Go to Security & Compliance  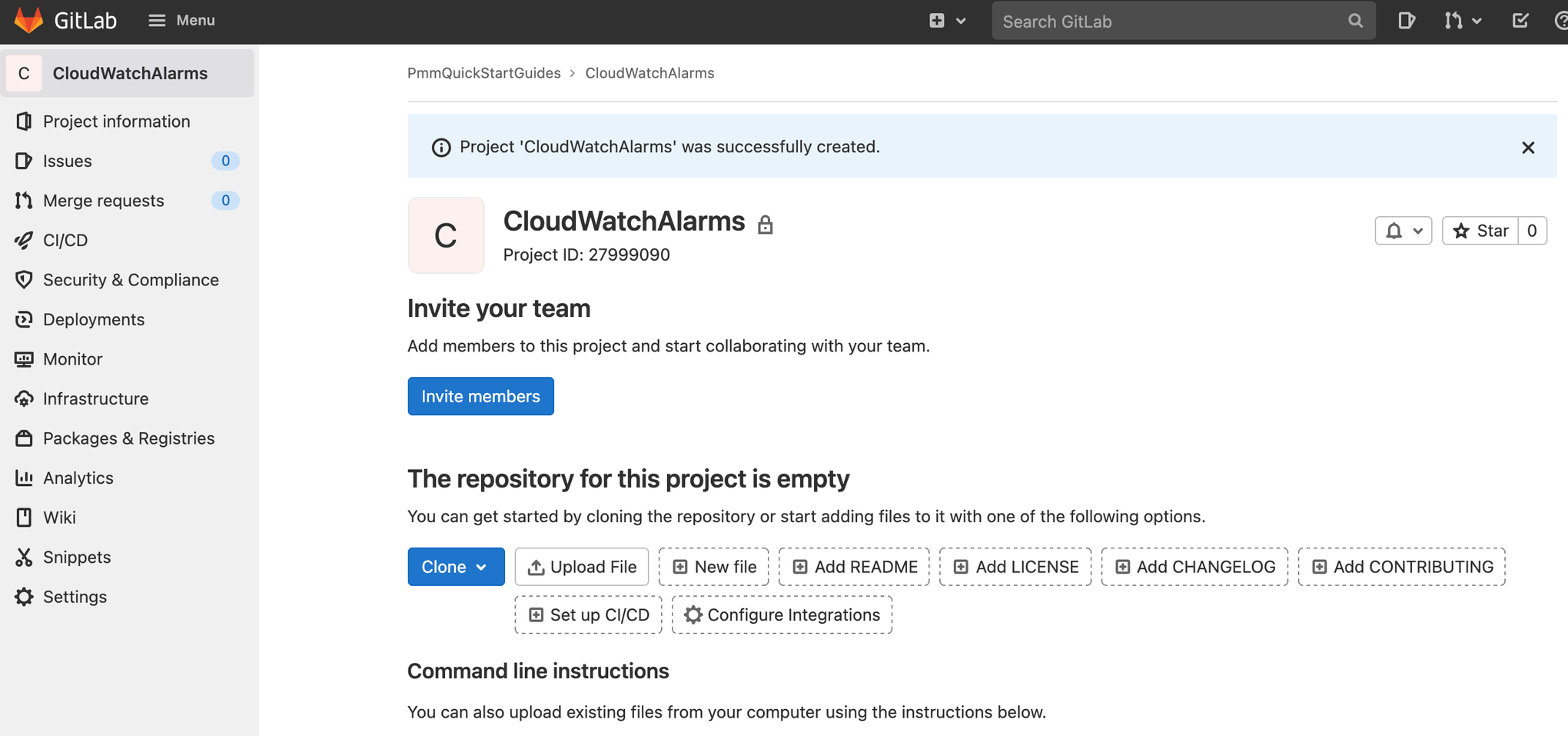click(131, 279)
